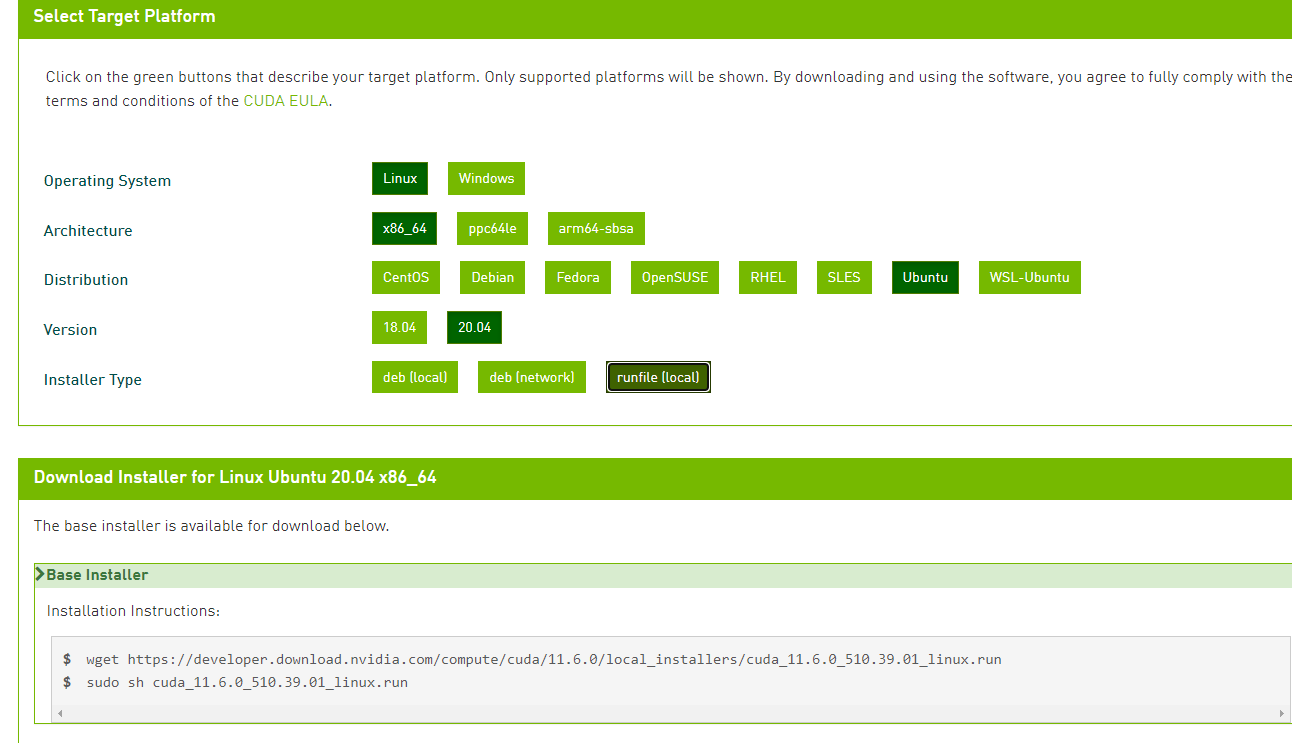
Task: Click the Operating System label
Action: coord(107,181)
